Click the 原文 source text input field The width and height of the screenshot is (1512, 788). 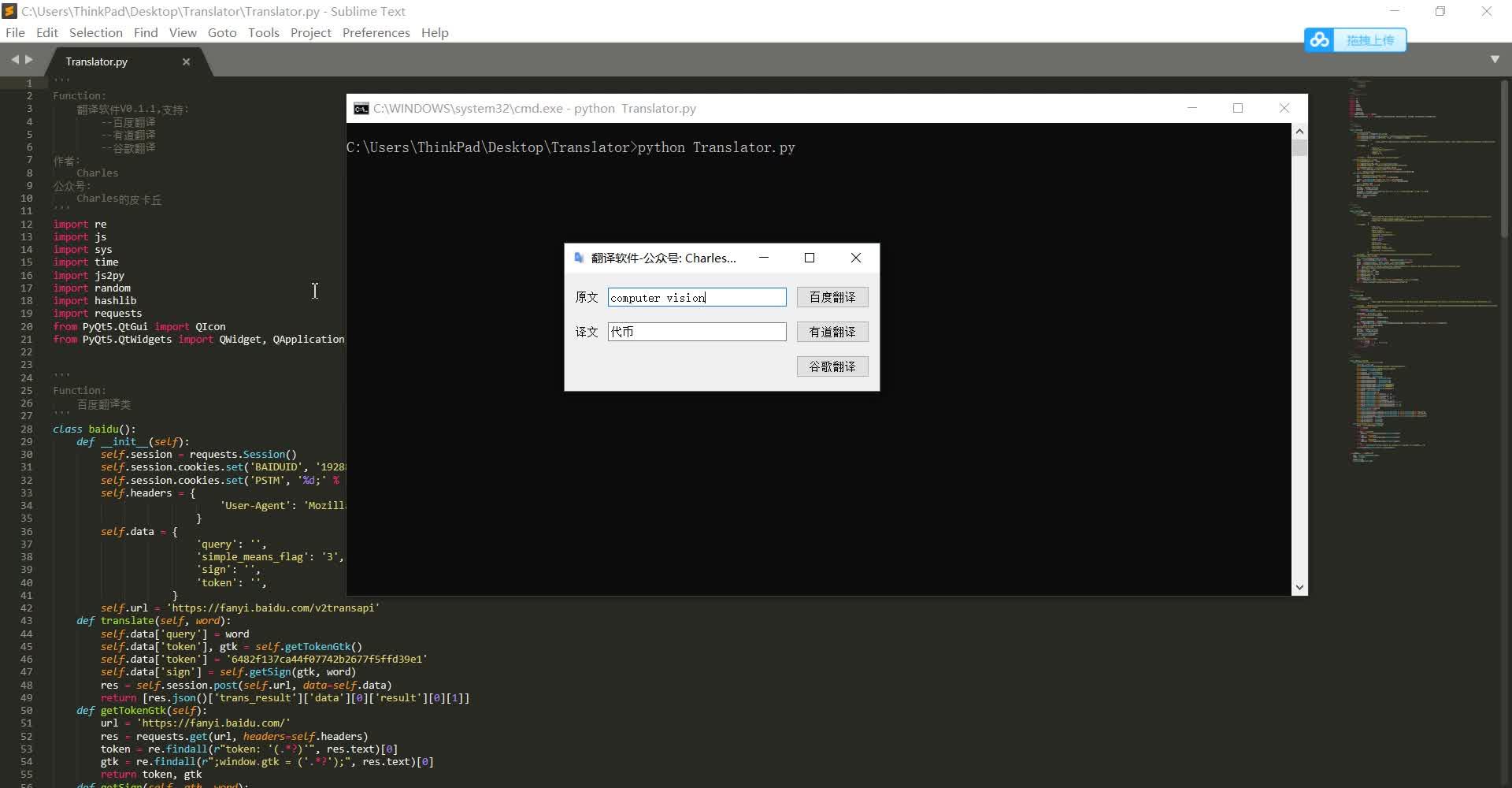point(697,297)
